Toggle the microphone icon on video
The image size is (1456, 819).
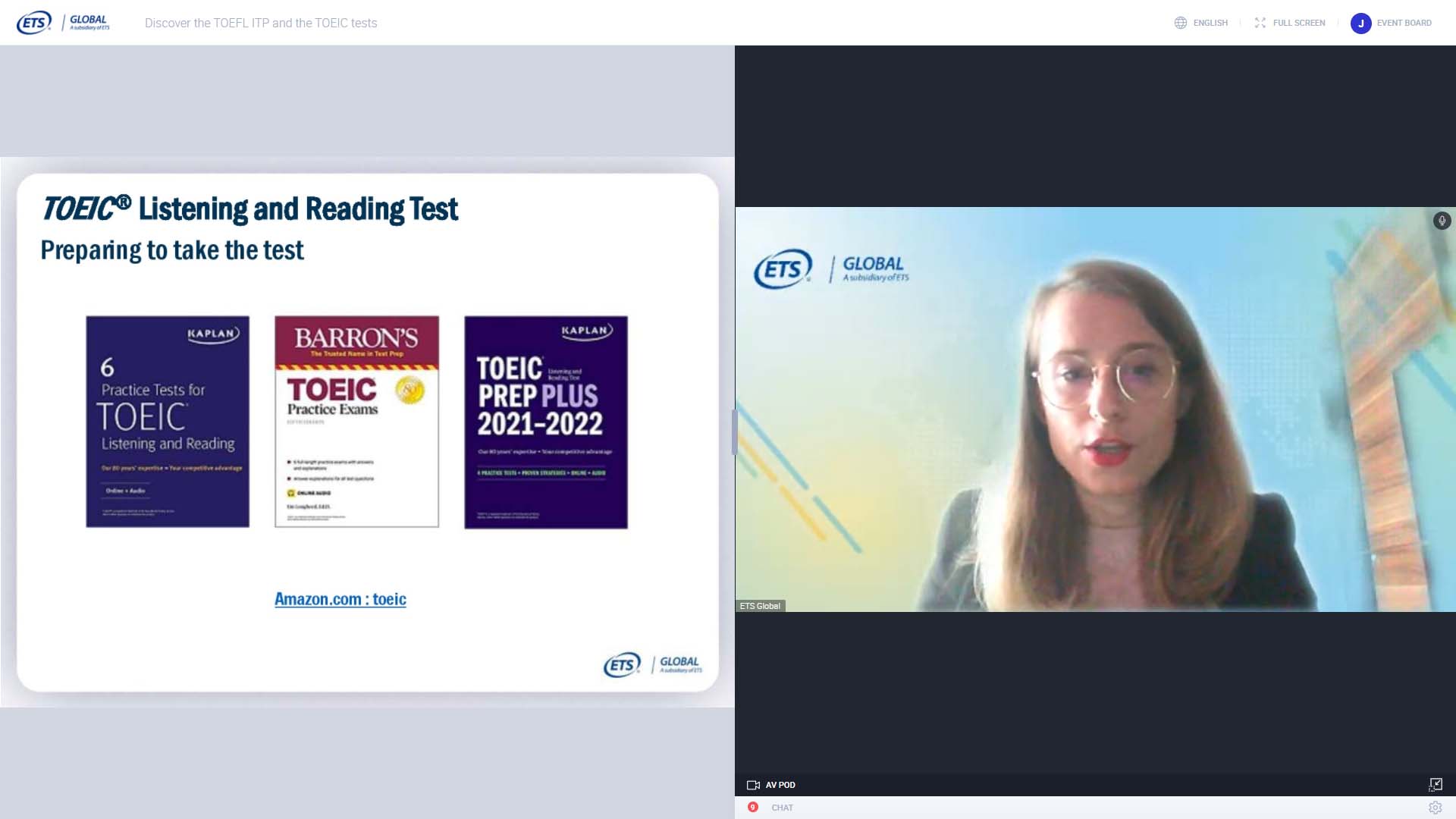[x=1442, y=221]
